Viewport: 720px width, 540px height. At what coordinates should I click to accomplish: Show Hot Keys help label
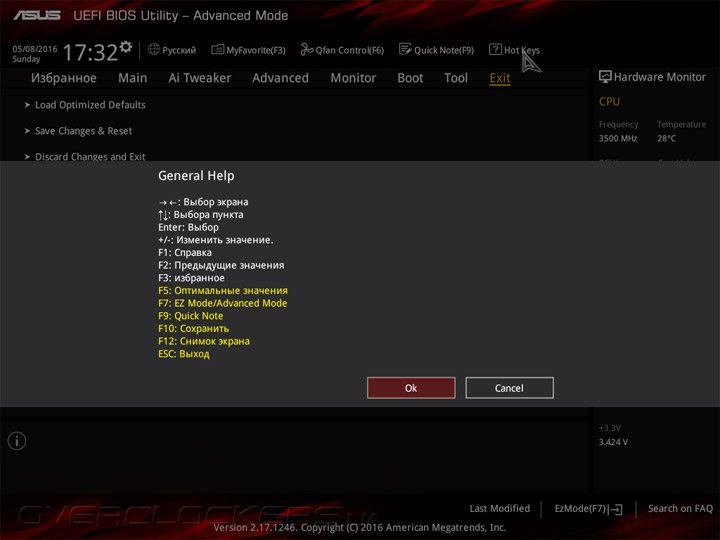coord(522,50)
